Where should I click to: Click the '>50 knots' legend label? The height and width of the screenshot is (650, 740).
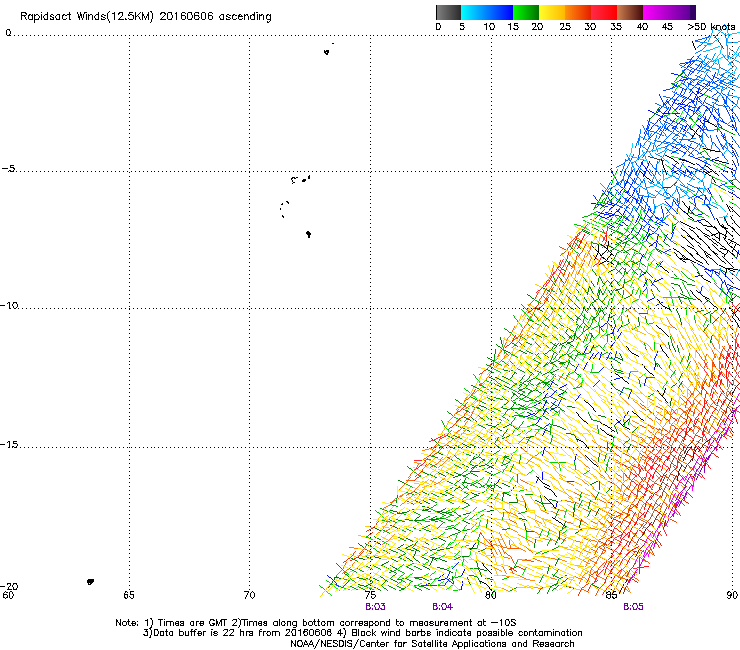[x=711, y=27]
